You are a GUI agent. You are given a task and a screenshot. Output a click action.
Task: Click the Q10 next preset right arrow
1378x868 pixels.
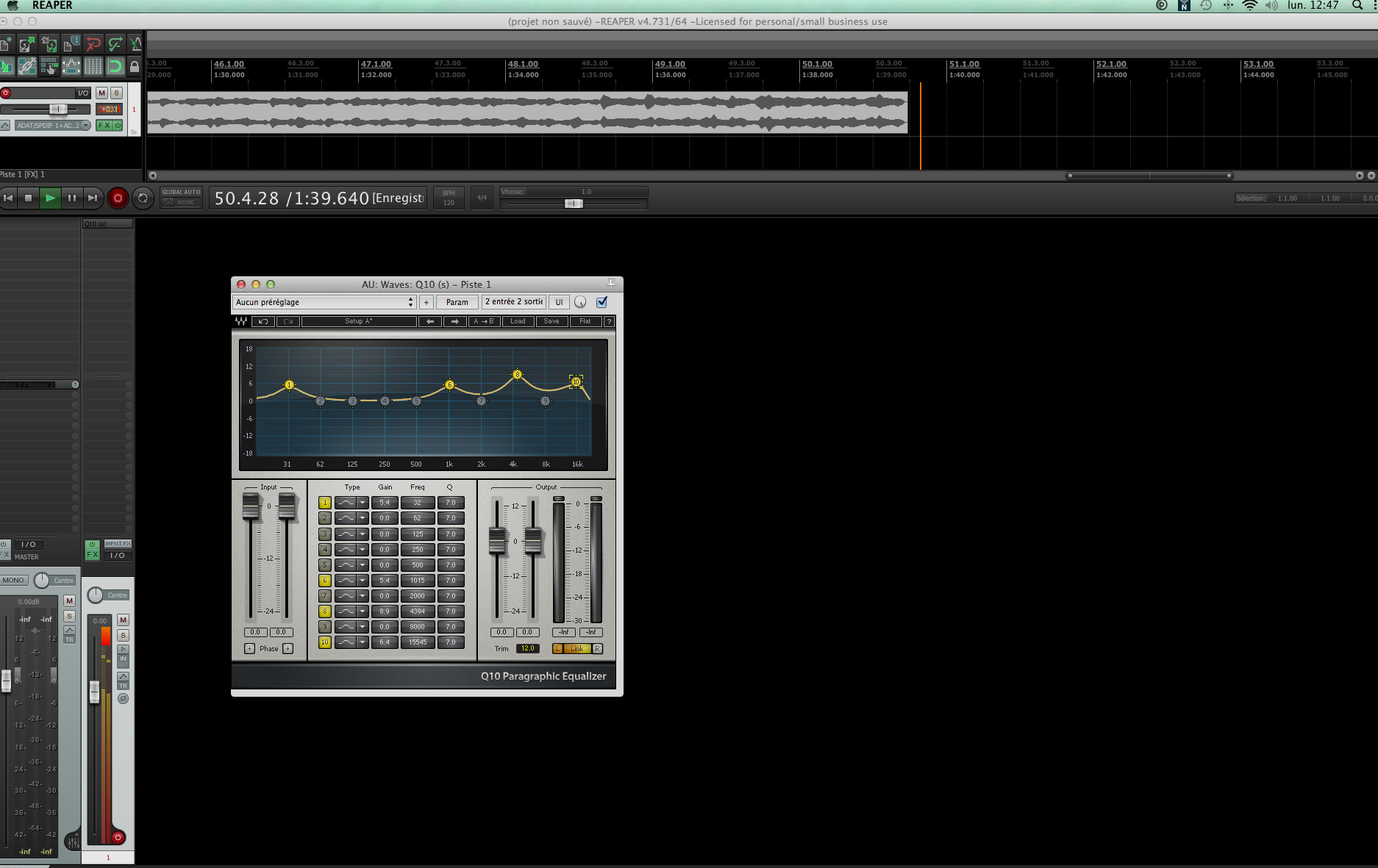click(455, 321)
